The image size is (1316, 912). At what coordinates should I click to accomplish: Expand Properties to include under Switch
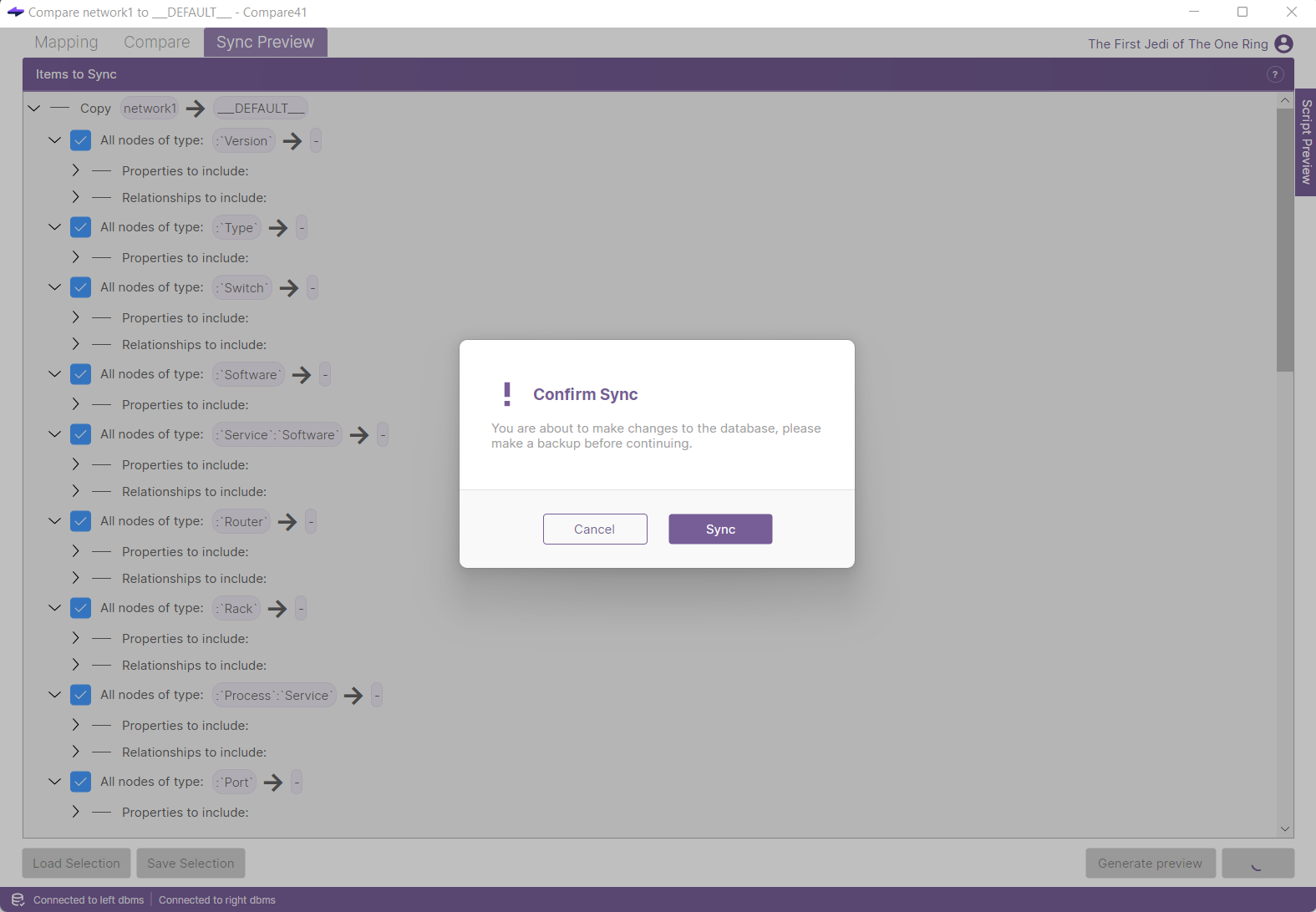(76, 317)
